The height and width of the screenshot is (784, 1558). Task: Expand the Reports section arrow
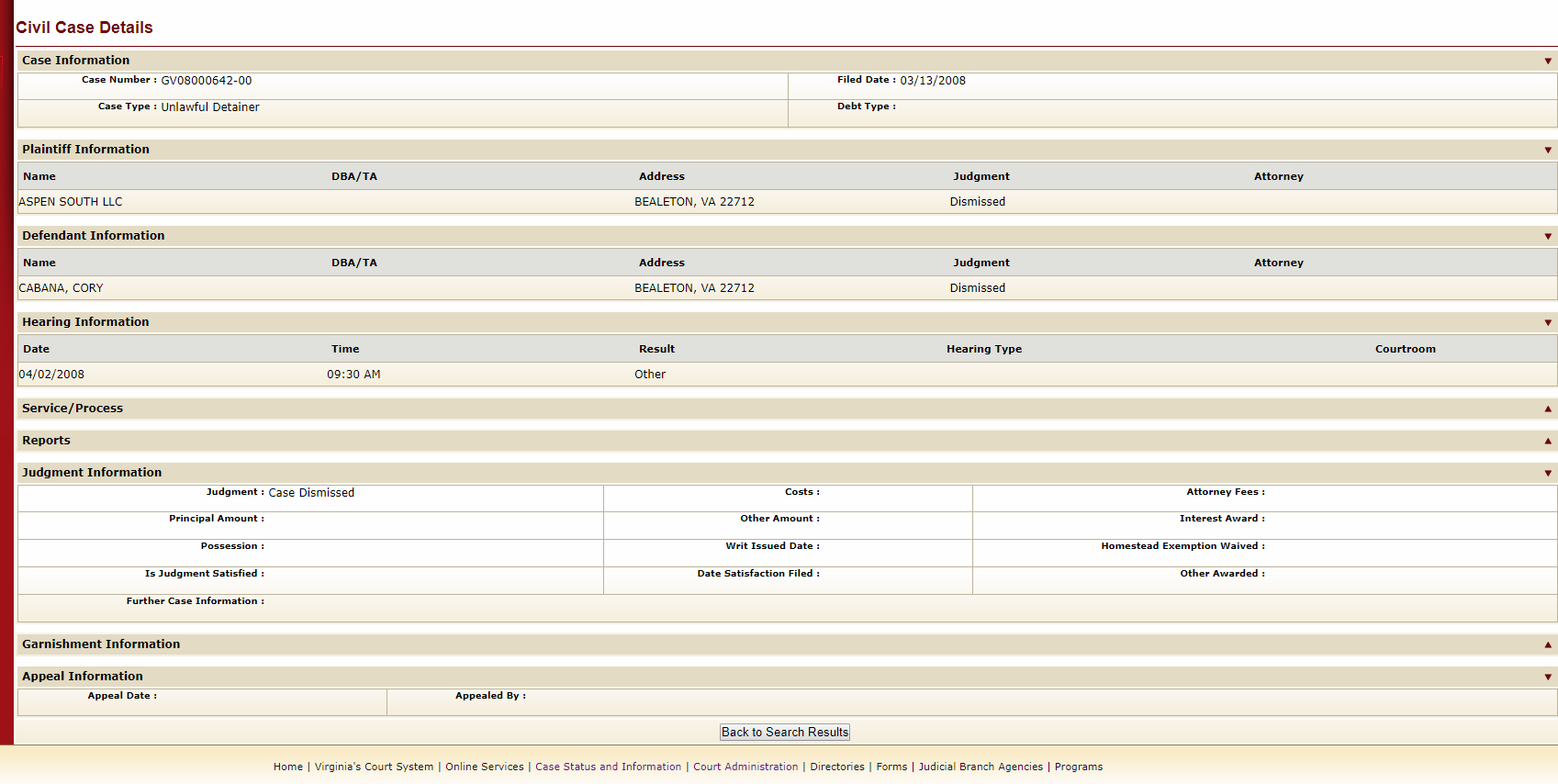pos(1548,441)
